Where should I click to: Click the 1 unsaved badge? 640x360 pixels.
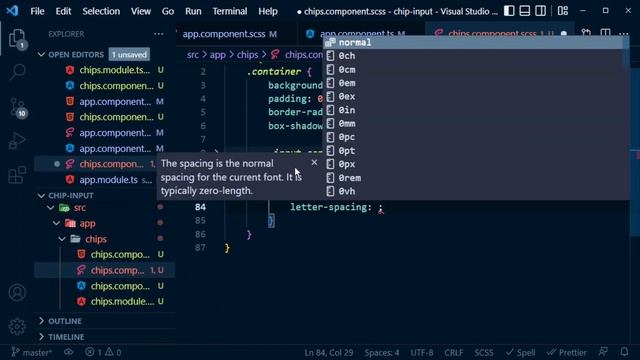tap(129, 54)
